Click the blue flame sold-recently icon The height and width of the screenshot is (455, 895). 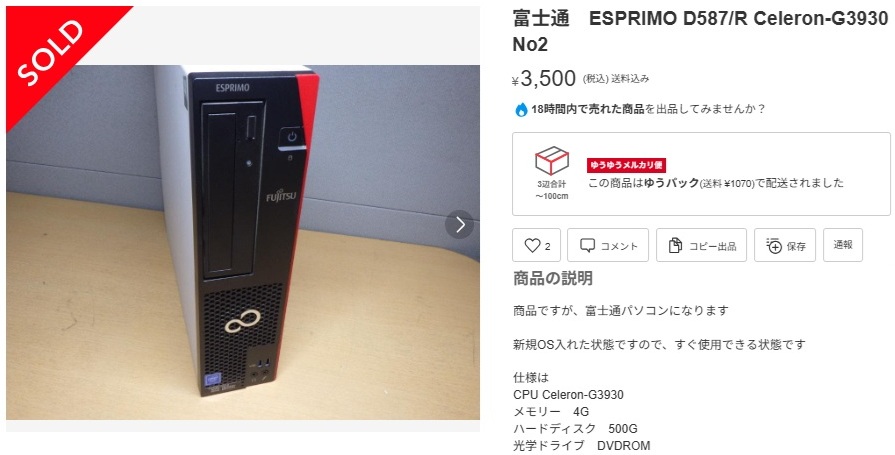521,110
